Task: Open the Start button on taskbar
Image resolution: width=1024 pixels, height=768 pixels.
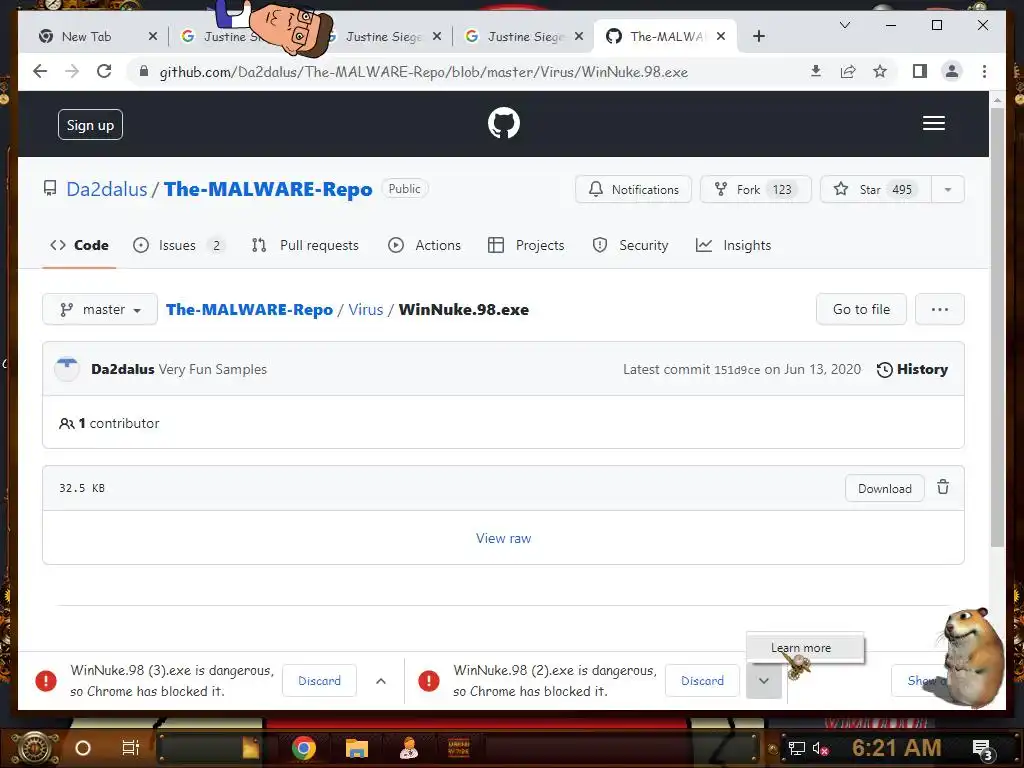Action: (x=34, y=748)
